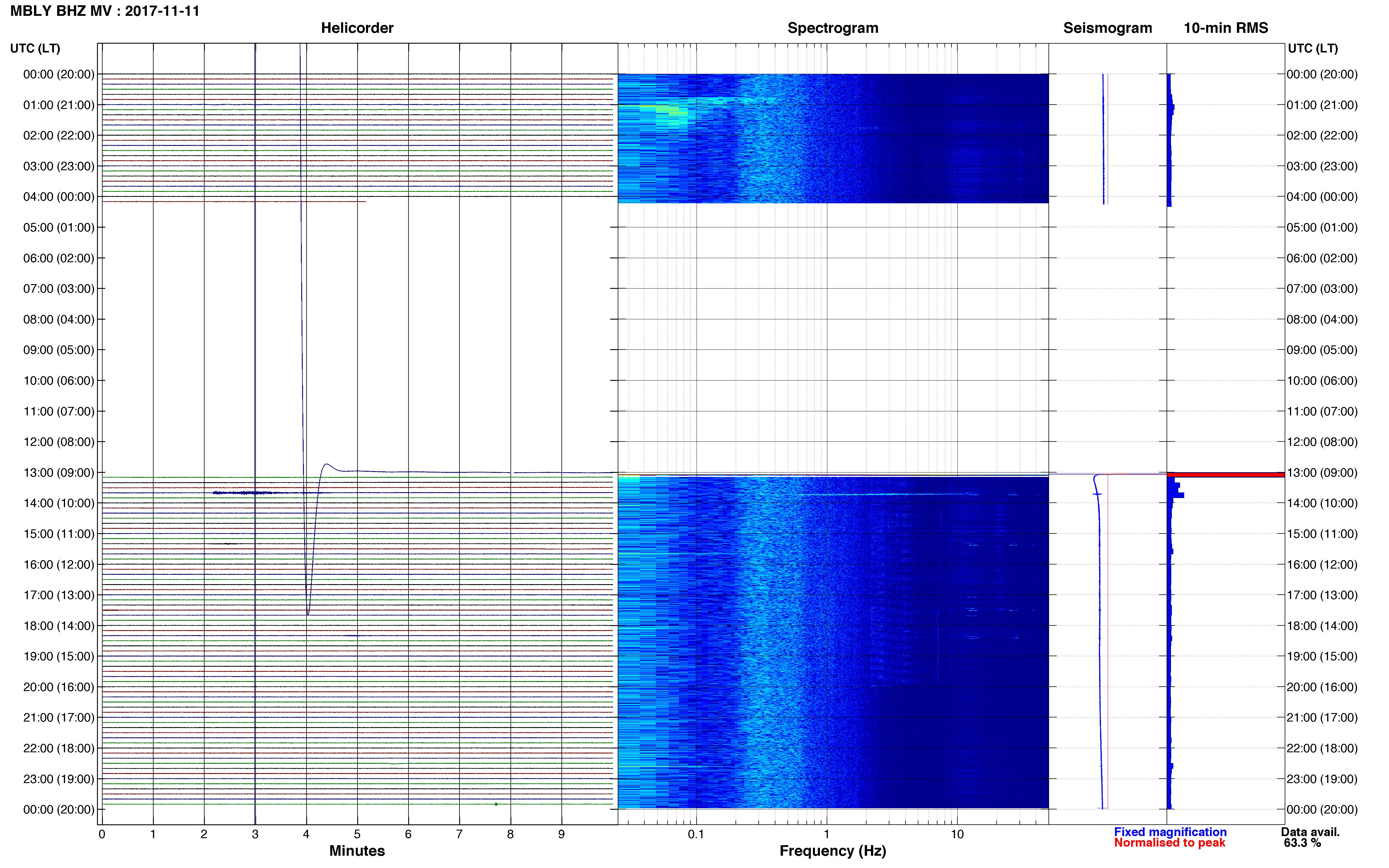Click '06:00 (02:00)' tick on RMS axis
The width and height of the screenshot is (1389, 868).
click(x=1322, y=258)
